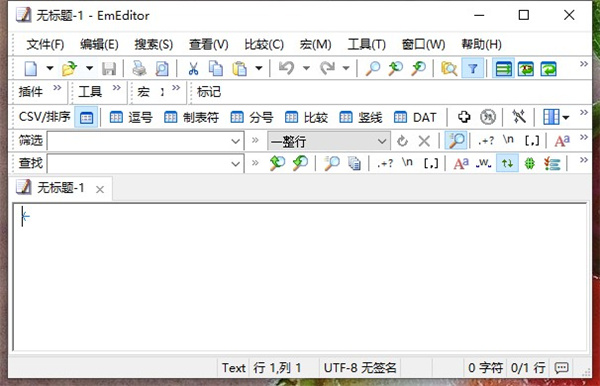This screenshot has width=600, height=386.
Task: Open the recent files dropdown arrow beside Open
Action: point(89,68)
